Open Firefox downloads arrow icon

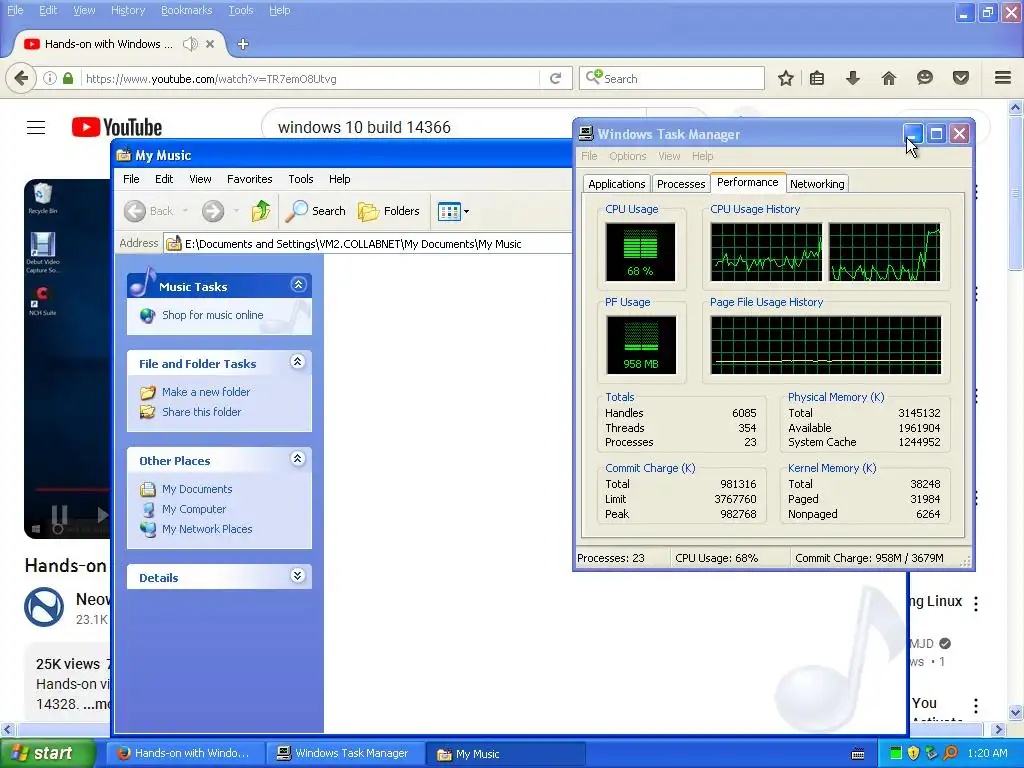[x=853, y=78]
